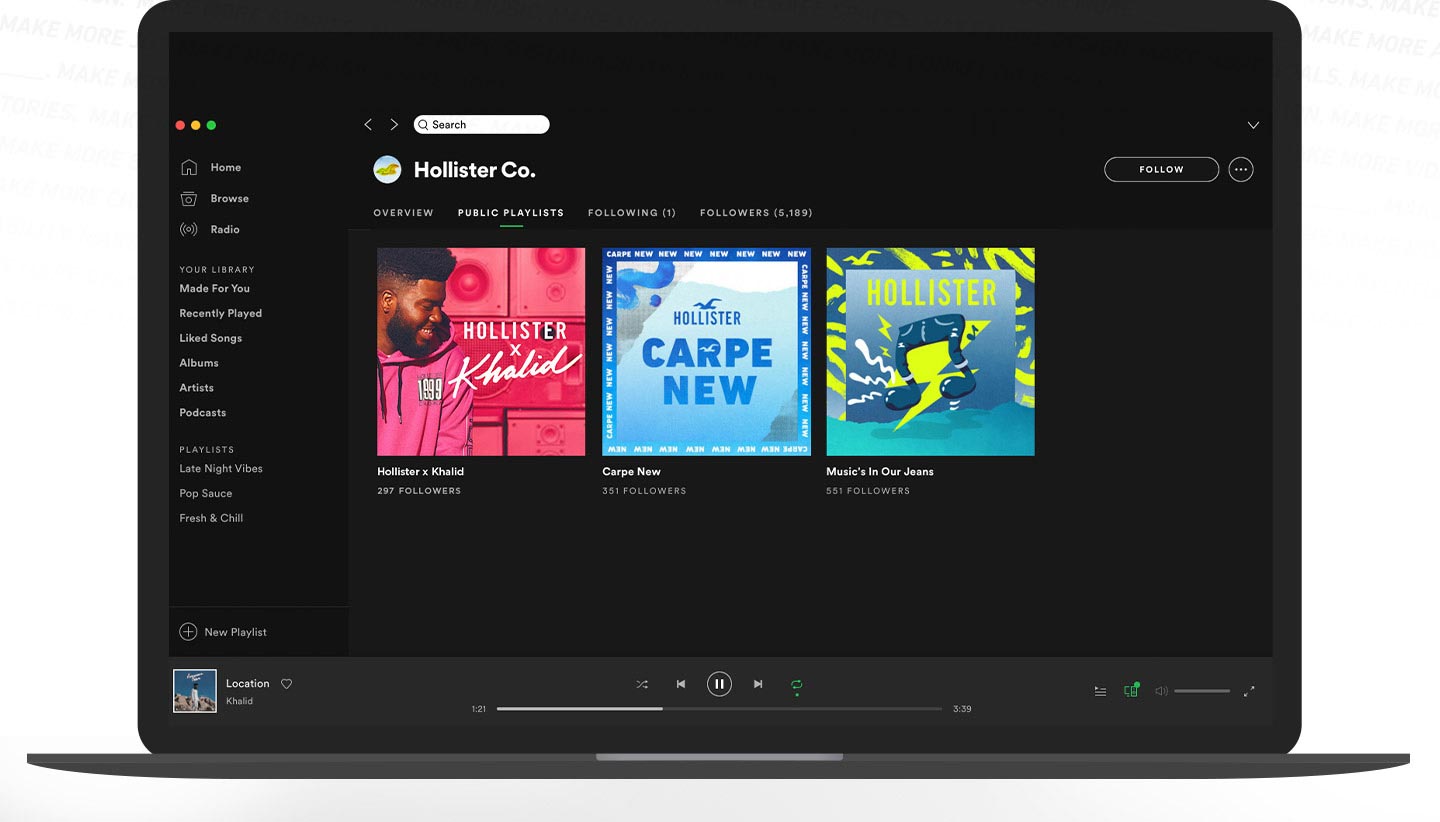Go forward with the right arrow

click(x=394, y=125)
